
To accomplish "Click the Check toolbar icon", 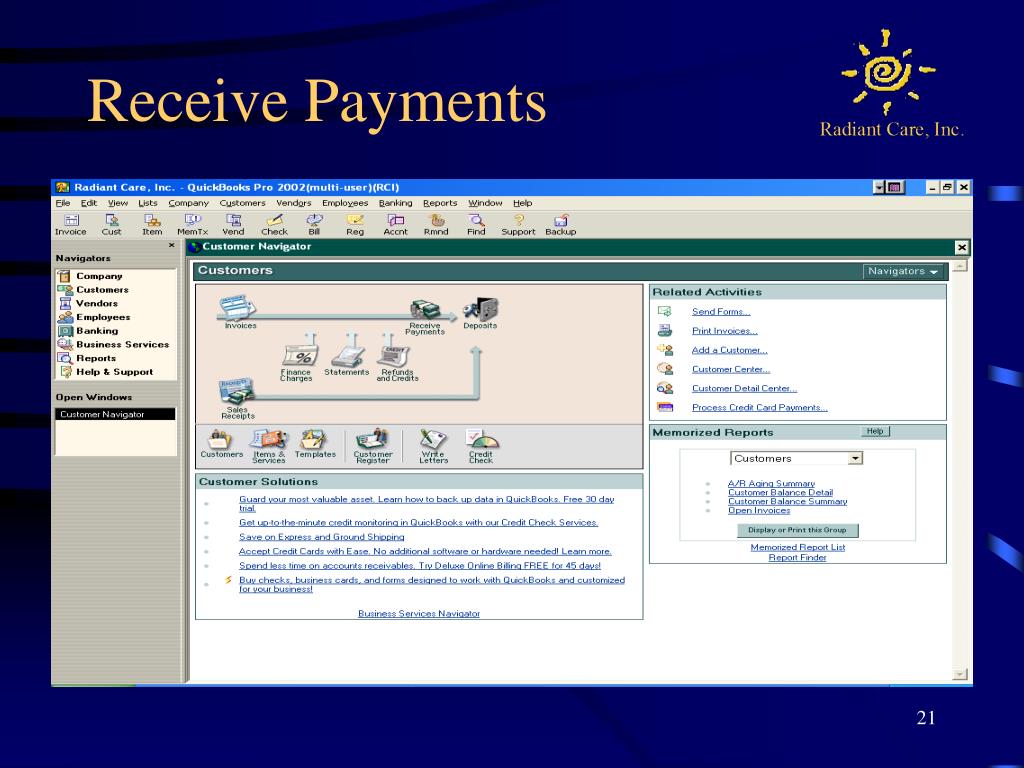I will click(274, 225).
